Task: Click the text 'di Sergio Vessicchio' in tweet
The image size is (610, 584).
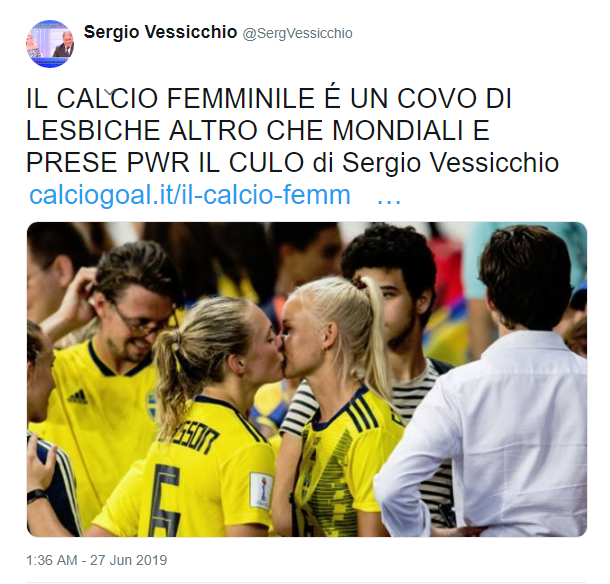Action: pos(436,162)
